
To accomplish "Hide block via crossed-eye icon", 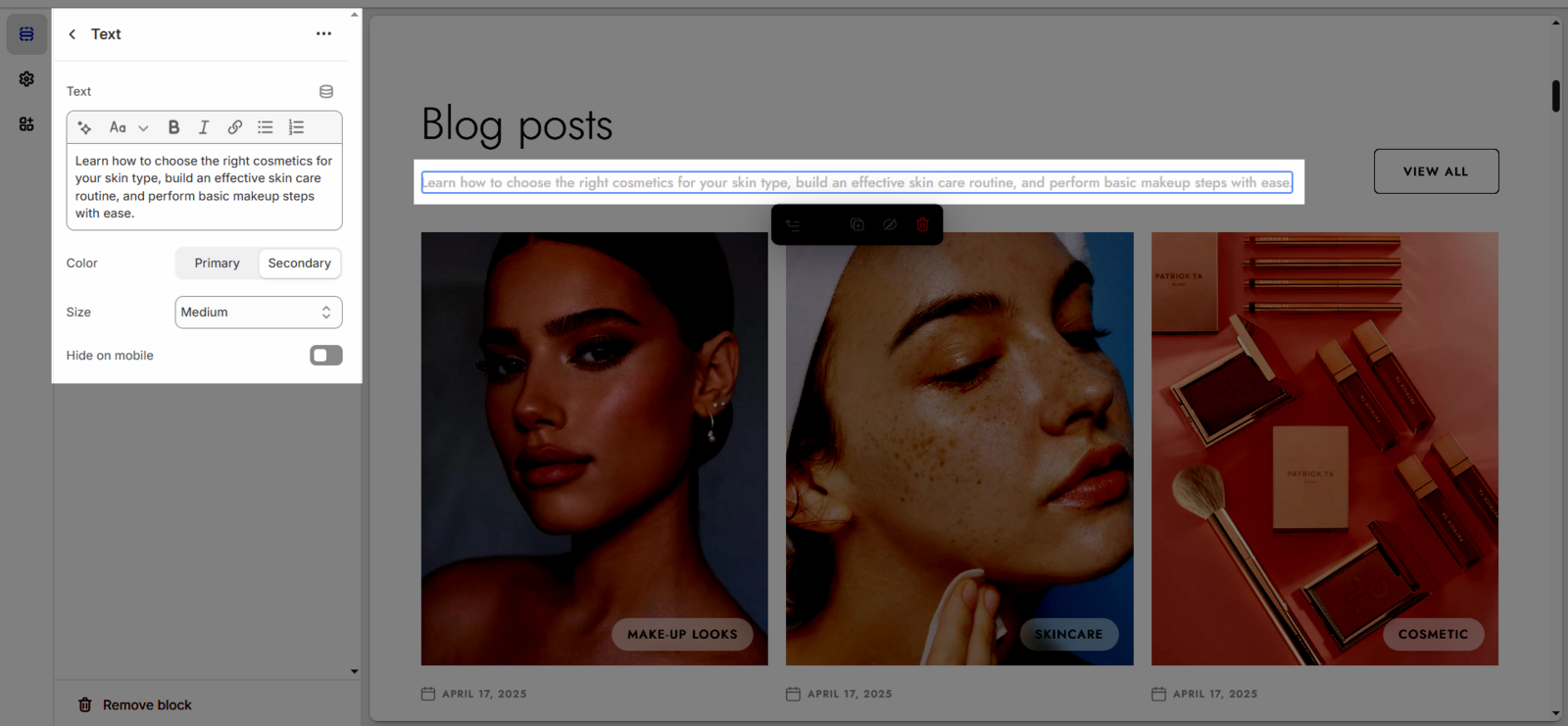I will [889, 224].
